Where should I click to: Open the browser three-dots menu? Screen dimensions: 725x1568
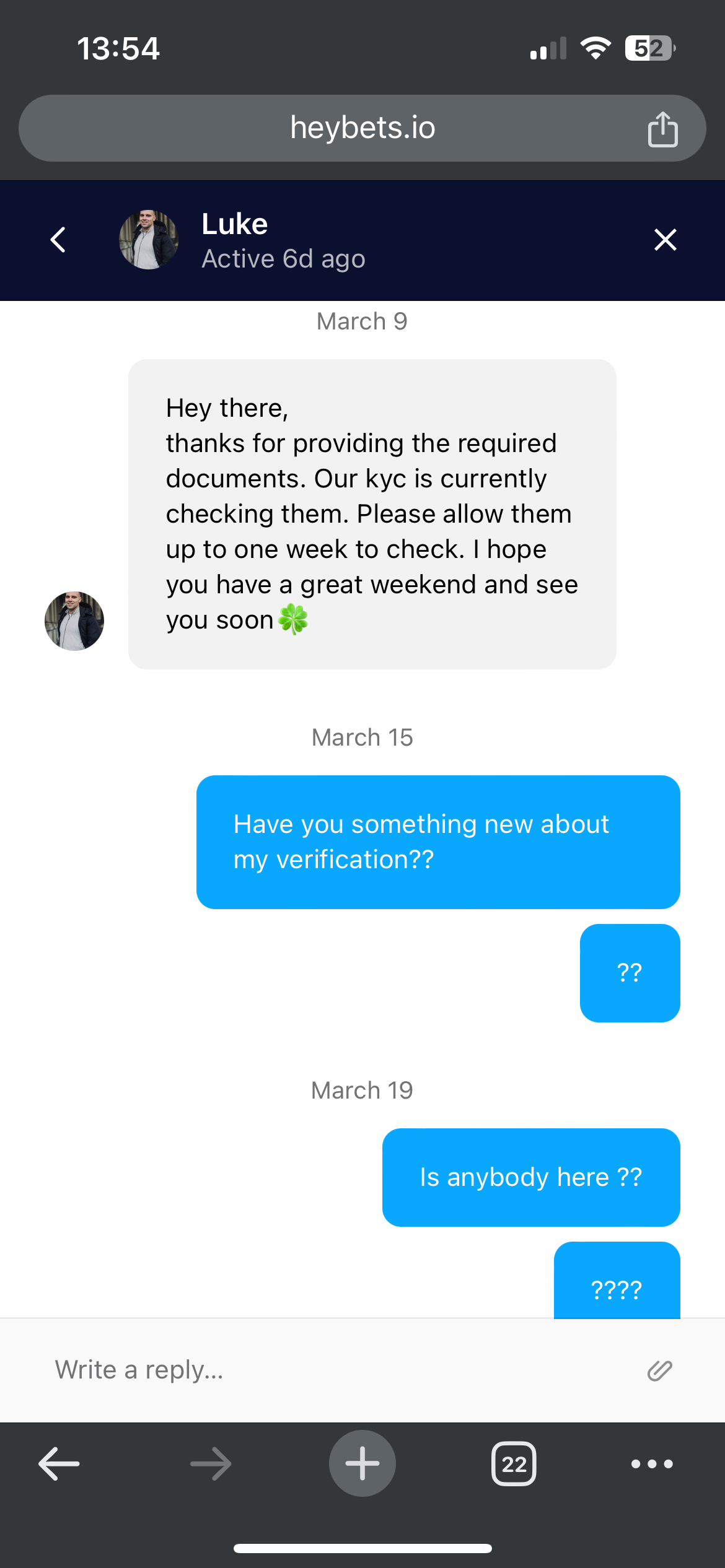pos(652,1463)
